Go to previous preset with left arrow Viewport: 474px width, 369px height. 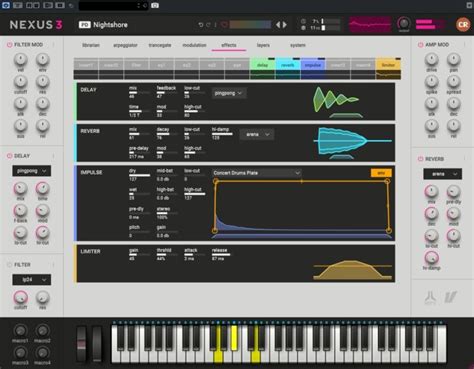278,25
